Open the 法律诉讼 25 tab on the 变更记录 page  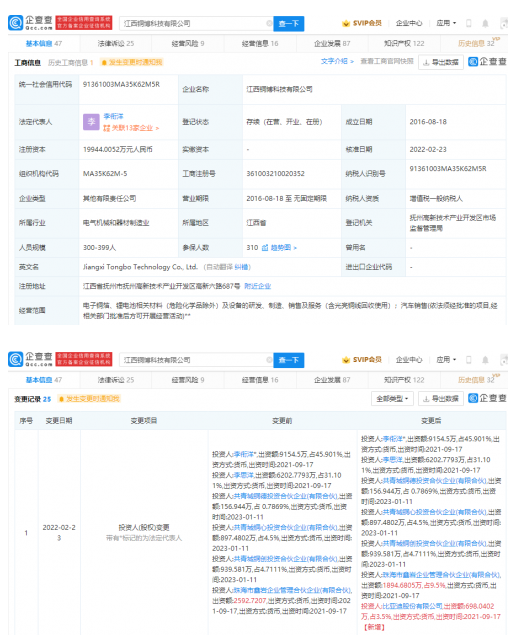pyautogui.click(x=116, y=380)
